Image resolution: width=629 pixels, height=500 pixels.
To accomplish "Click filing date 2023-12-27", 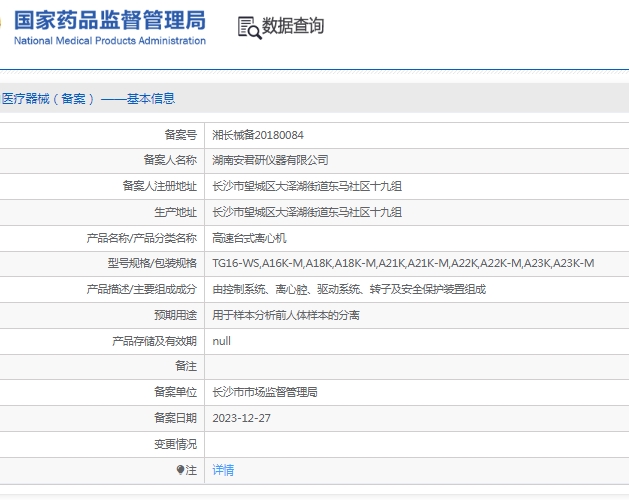I will pyautogui.click(x=241, y=418).
